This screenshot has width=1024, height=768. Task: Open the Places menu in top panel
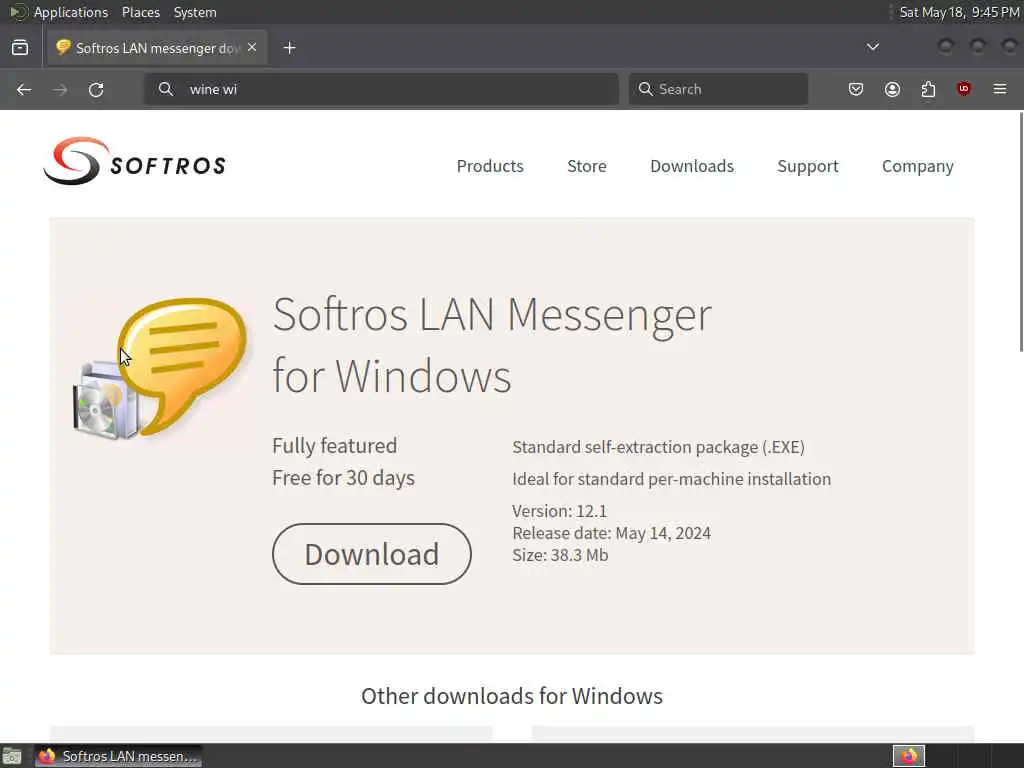pyautogui.click(x=140, y=12)
